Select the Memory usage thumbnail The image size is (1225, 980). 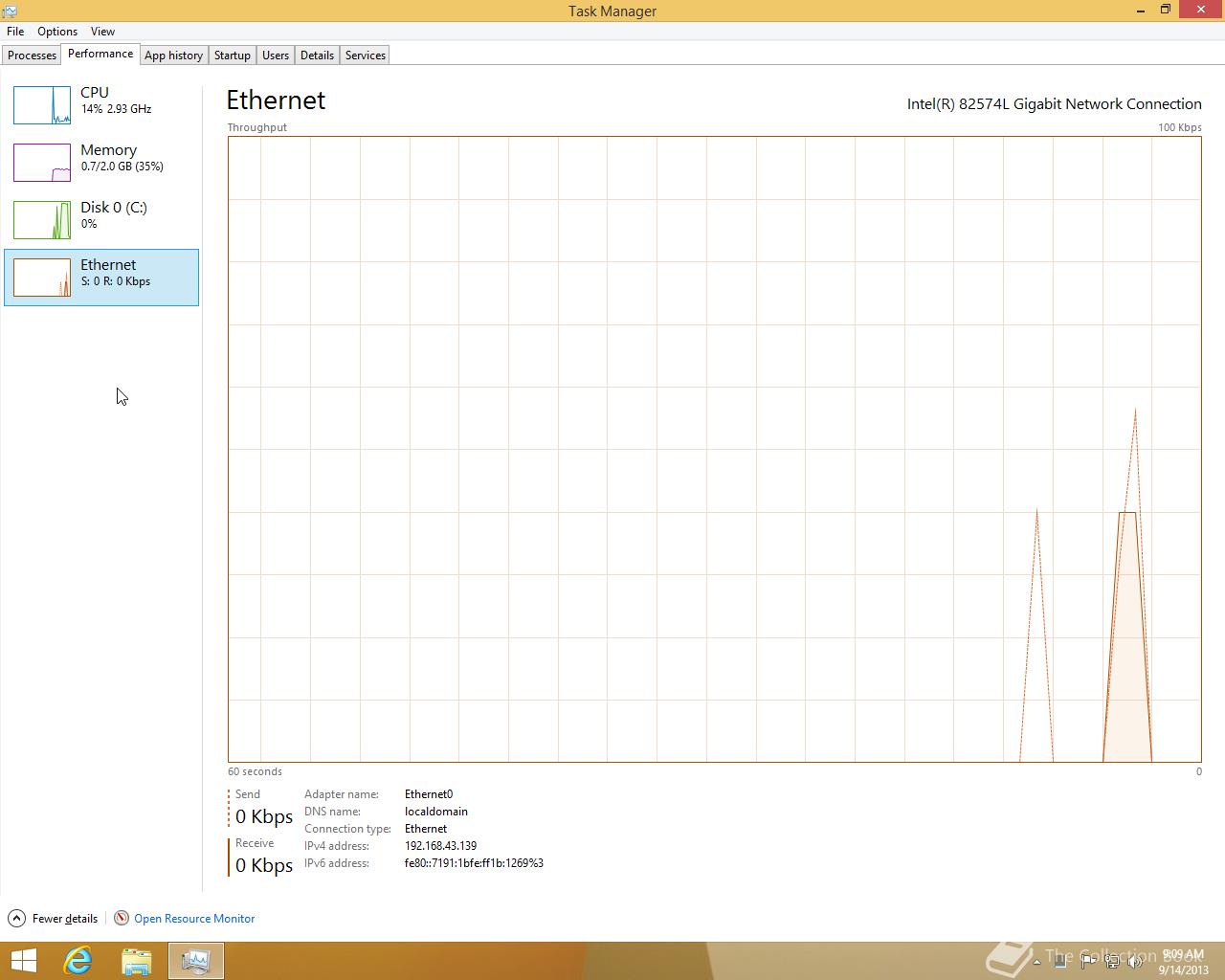(42, 163)
